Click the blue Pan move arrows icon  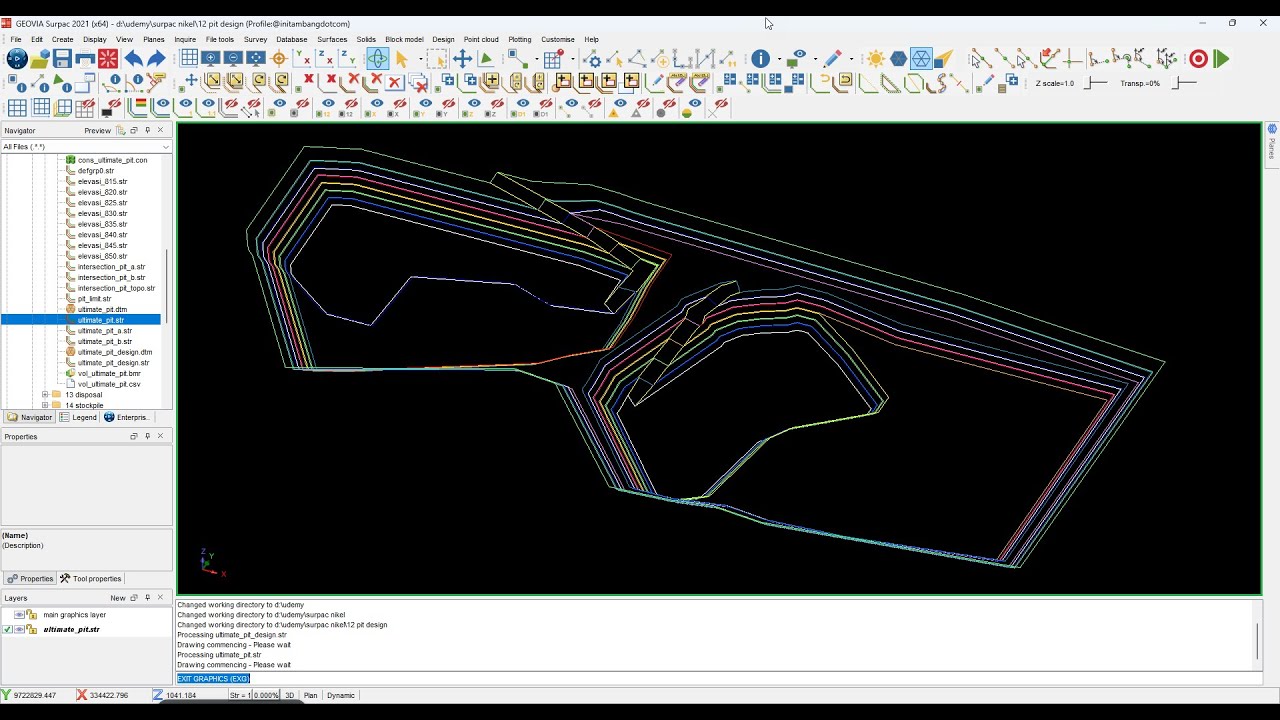[x=462, y=58]
